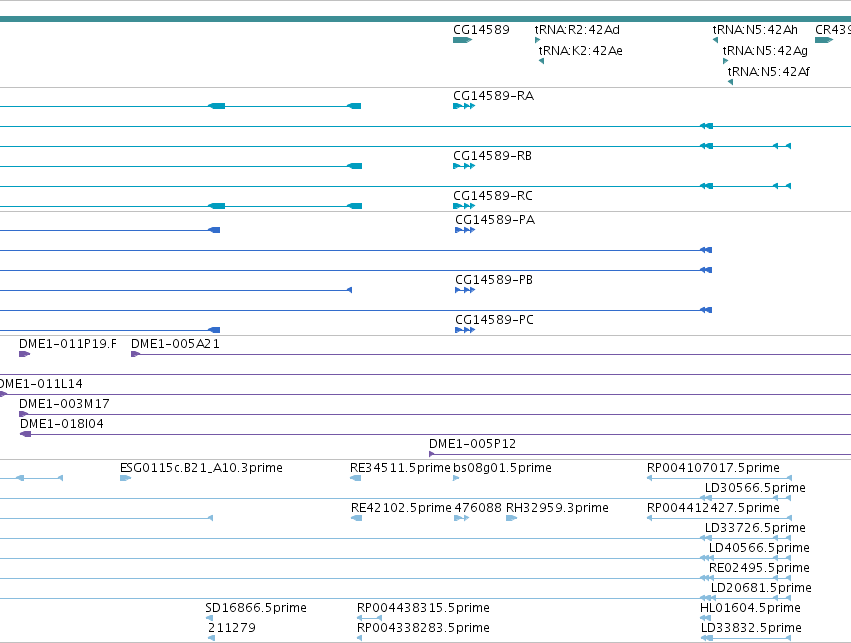Viewport: 851px width, 643px height.
Task: Select the LD33832.5prime label
Action: [x=751, y=628]
